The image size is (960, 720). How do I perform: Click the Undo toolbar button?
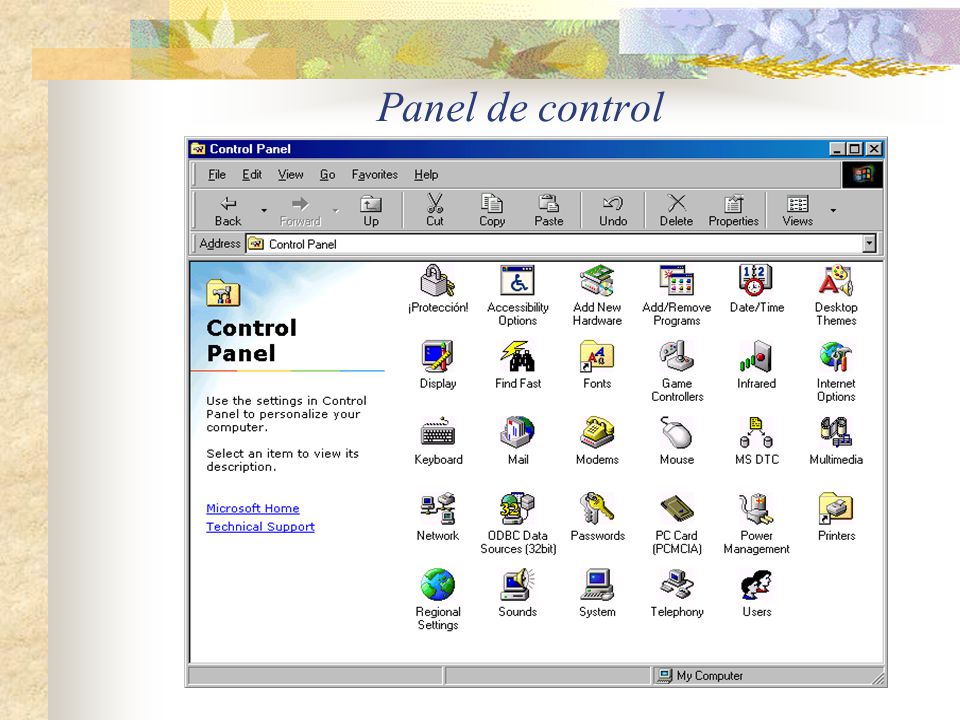[613, 211]
